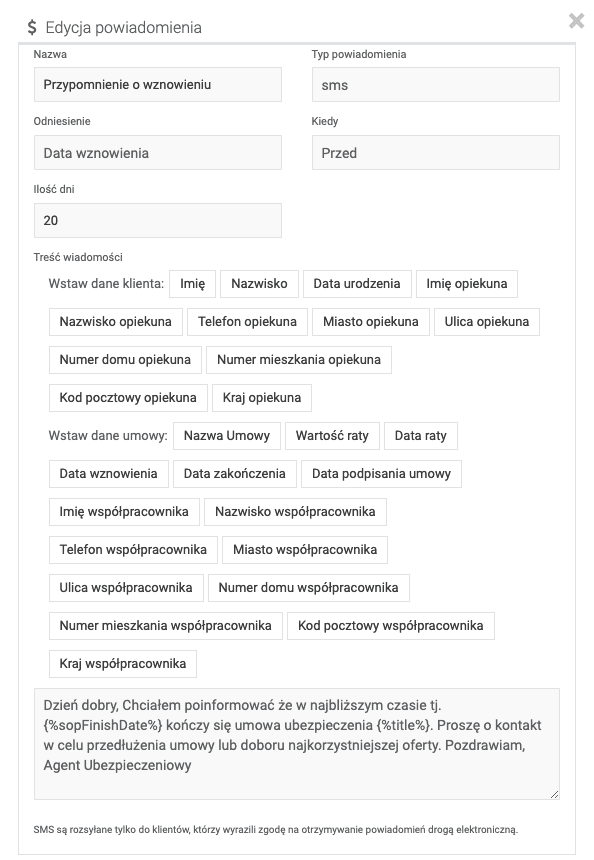
Task: Grab the textarea resize handle corner
Action: (555, 794)
